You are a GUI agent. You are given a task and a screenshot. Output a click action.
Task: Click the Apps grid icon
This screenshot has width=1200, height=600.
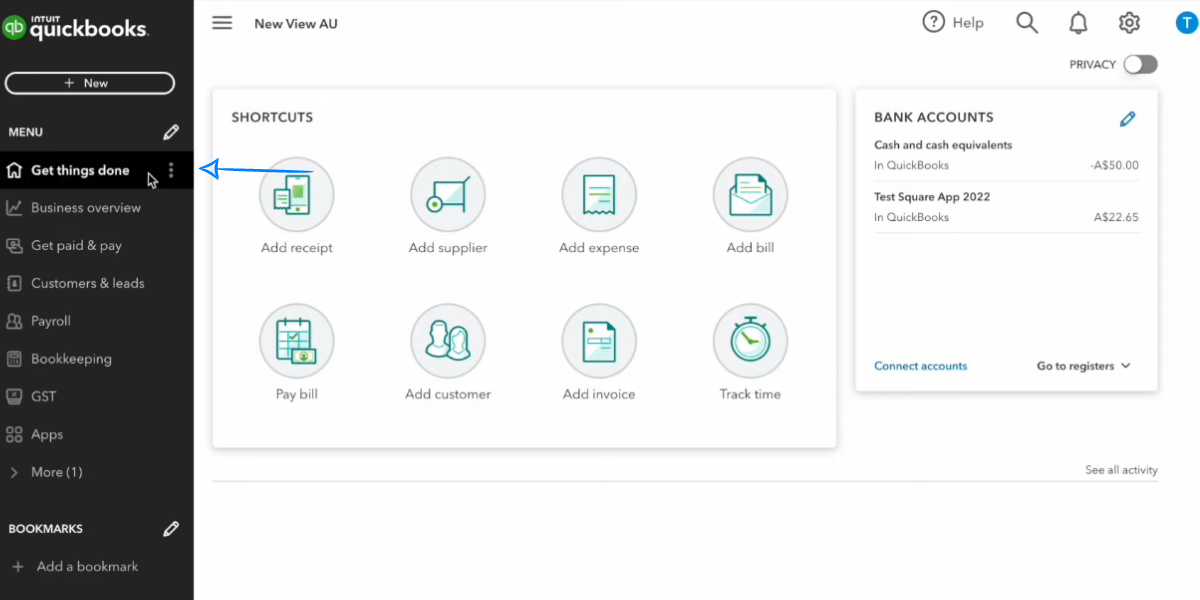(x=14, y=435)
